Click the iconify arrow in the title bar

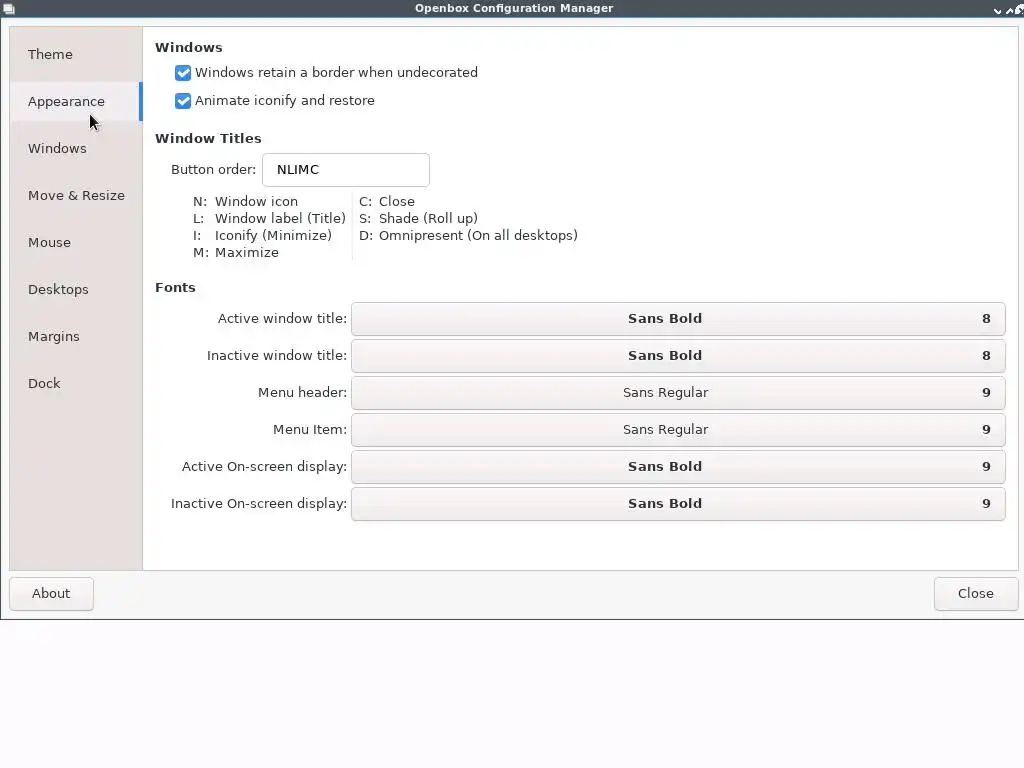point(997,10)
